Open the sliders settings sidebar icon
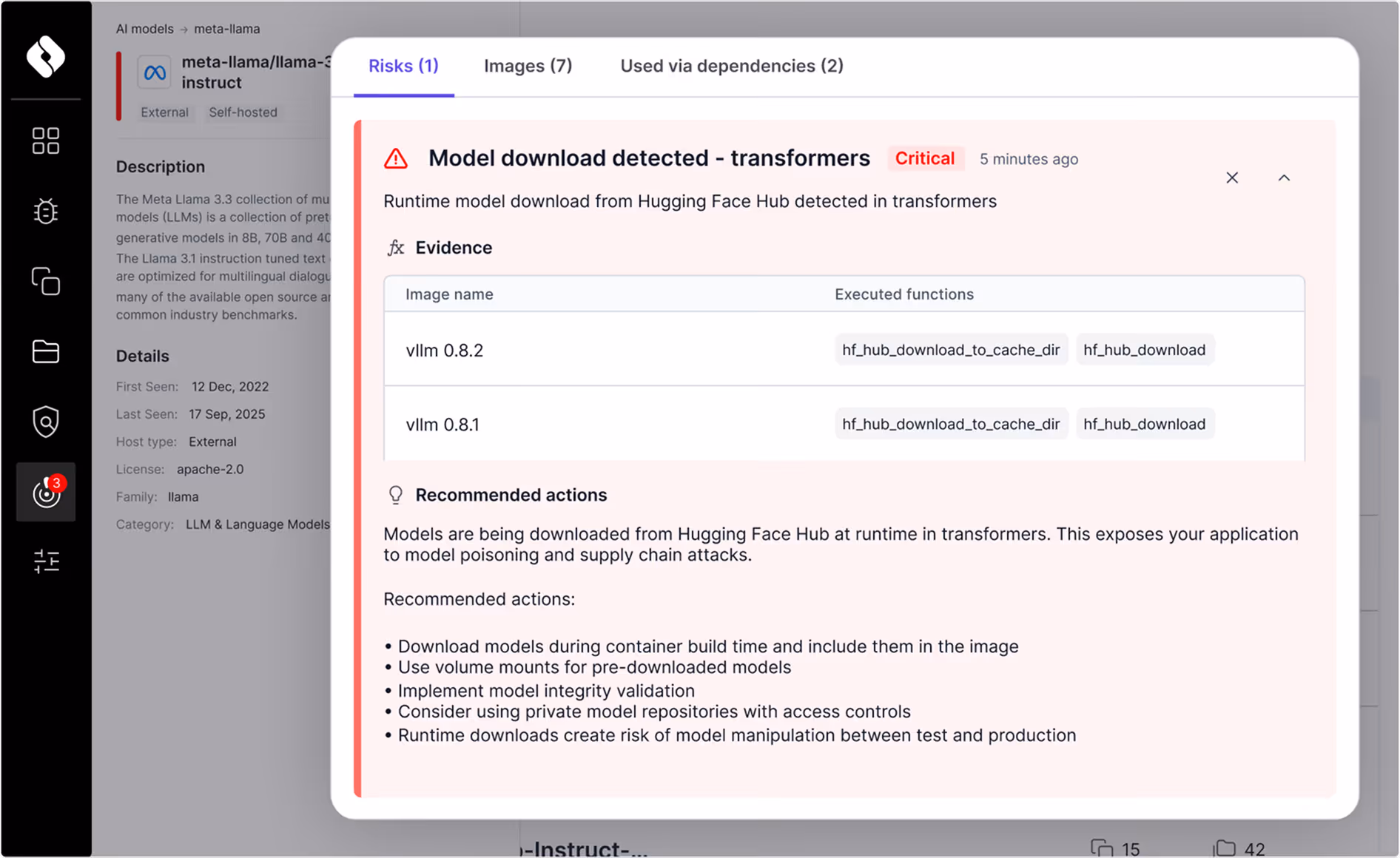1400x858 pixels. pyautogui.click(x=46, y=561)
